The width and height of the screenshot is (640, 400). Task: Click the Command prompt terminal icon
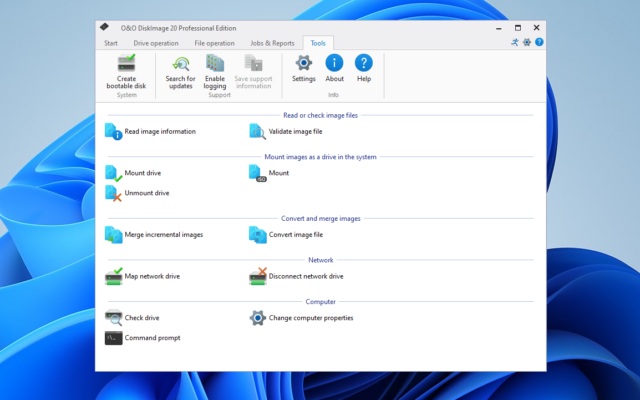[x=113, y=338]
